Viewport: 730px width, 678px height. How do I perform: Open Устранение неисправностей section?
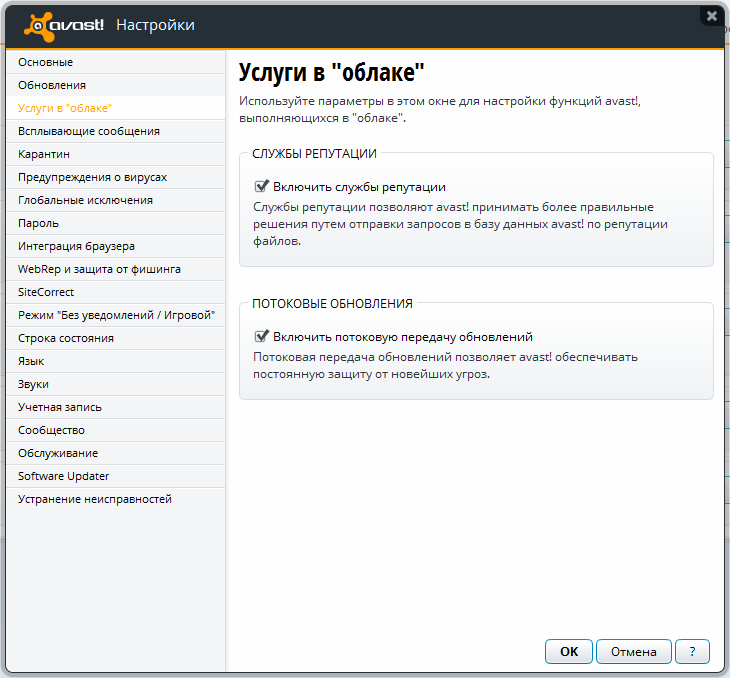[x=116, y=499]
